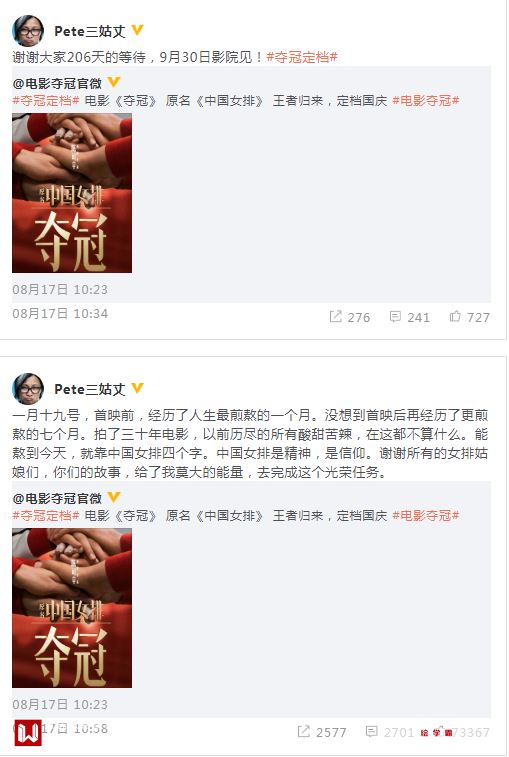Like the first post with 727 likes
Image resolution: width=509 pixels, height=757 pixels.
pos(469,317)
